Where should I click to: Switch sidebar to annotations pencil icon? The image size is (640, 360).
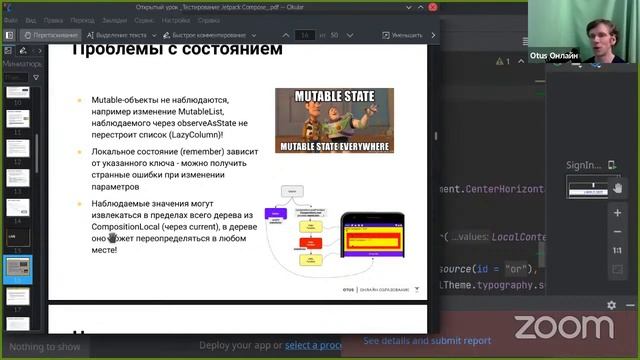click(23, 51)
